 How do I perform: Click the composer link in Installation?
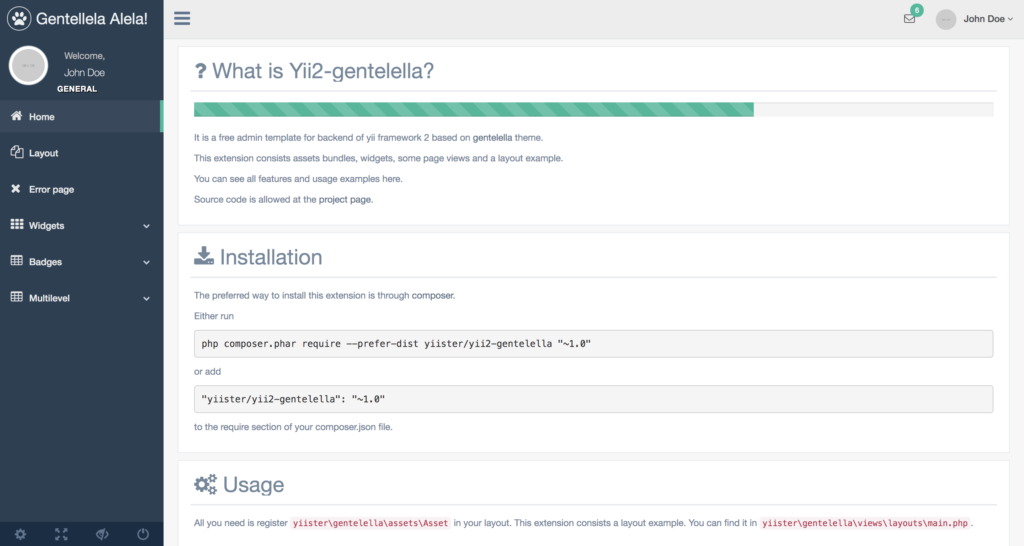[433, 296]
